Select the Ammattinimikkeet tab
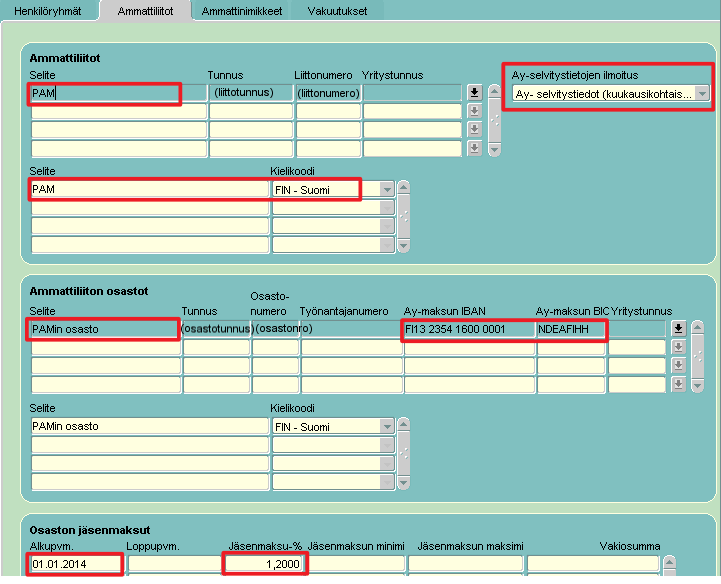Viewport: 721px width, 584px height. tap(242, 11)
